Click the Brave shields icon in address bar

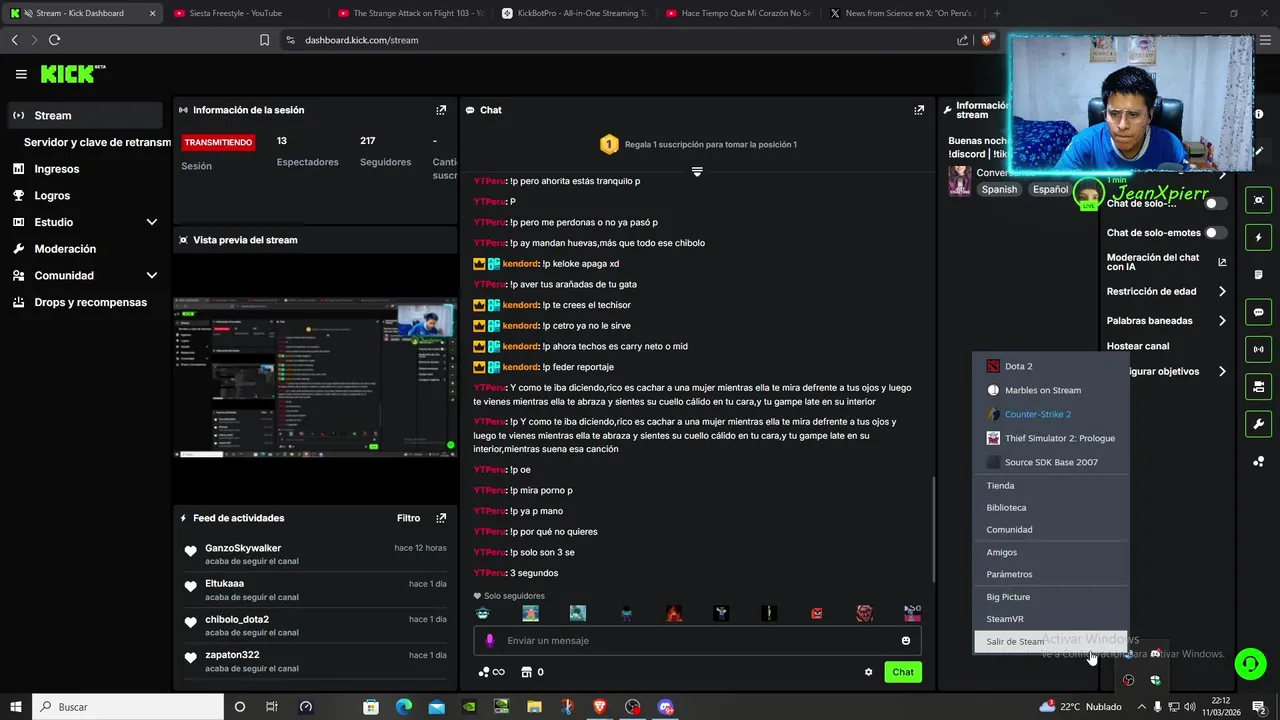[x=988, y=40]
